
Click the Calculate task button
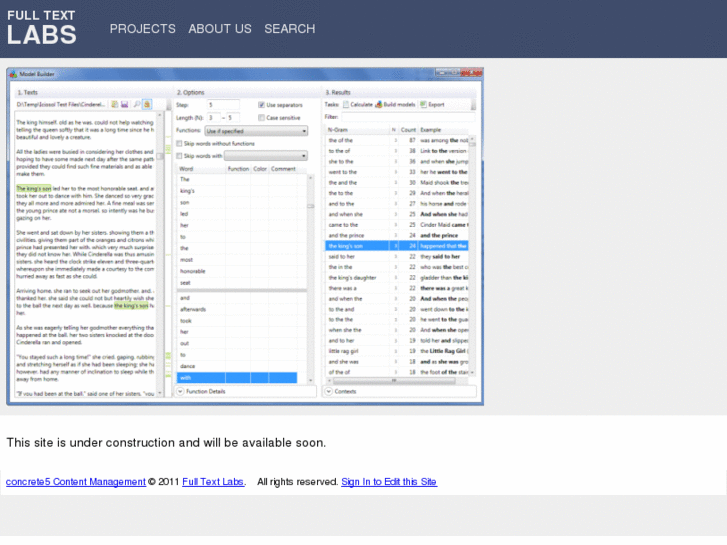pyautogui.click(x=357, y=104)
